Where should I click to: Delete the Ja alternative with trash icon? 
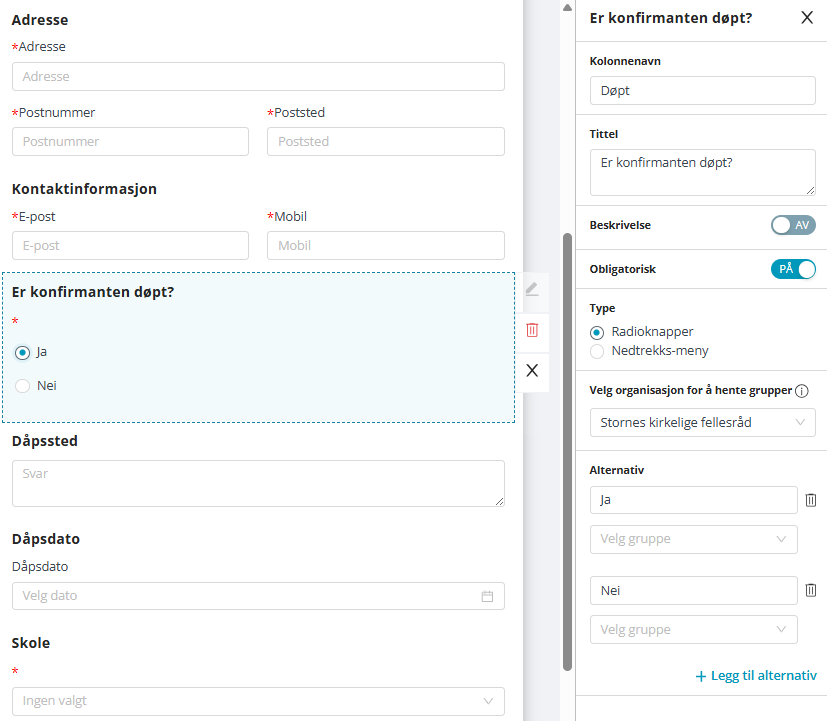[x=811, y=500]
